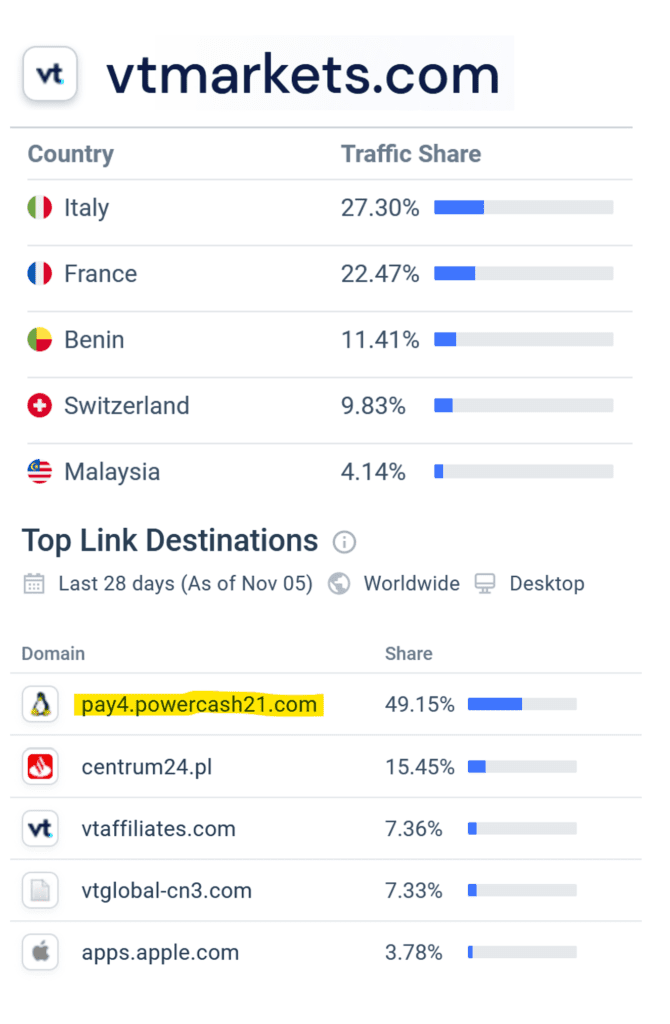
Task: Open the vtglobal-cn3.com domain link
Action: (167, 890)
